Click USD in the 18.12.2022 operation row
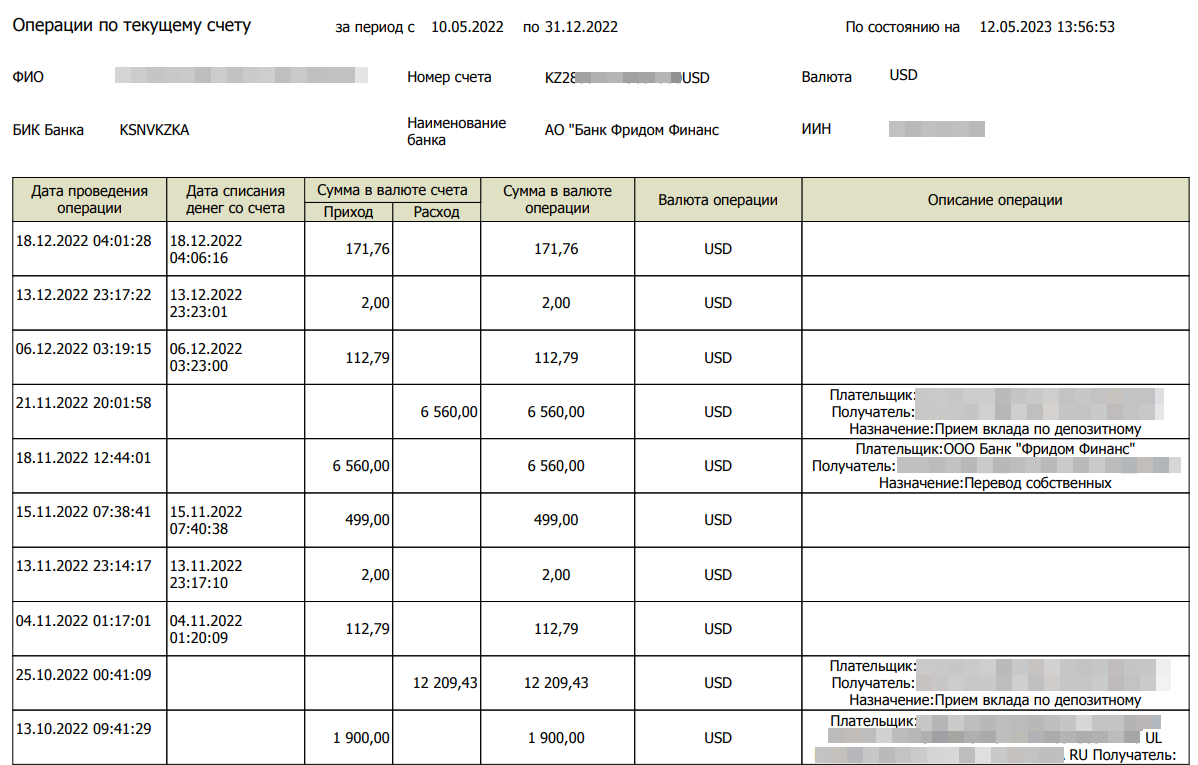 718,249
